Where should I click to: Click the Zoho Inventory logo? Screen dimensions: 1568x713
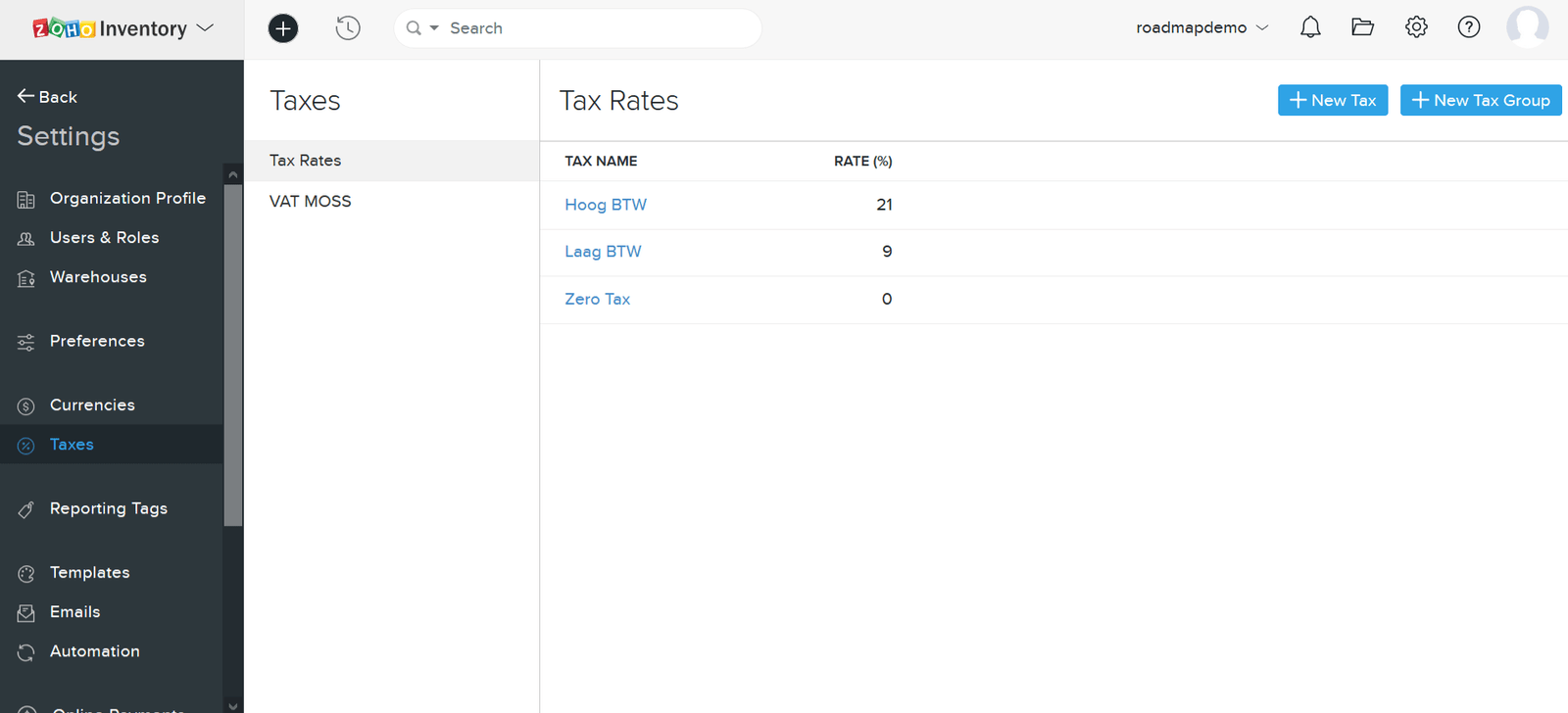coord(110,28)
